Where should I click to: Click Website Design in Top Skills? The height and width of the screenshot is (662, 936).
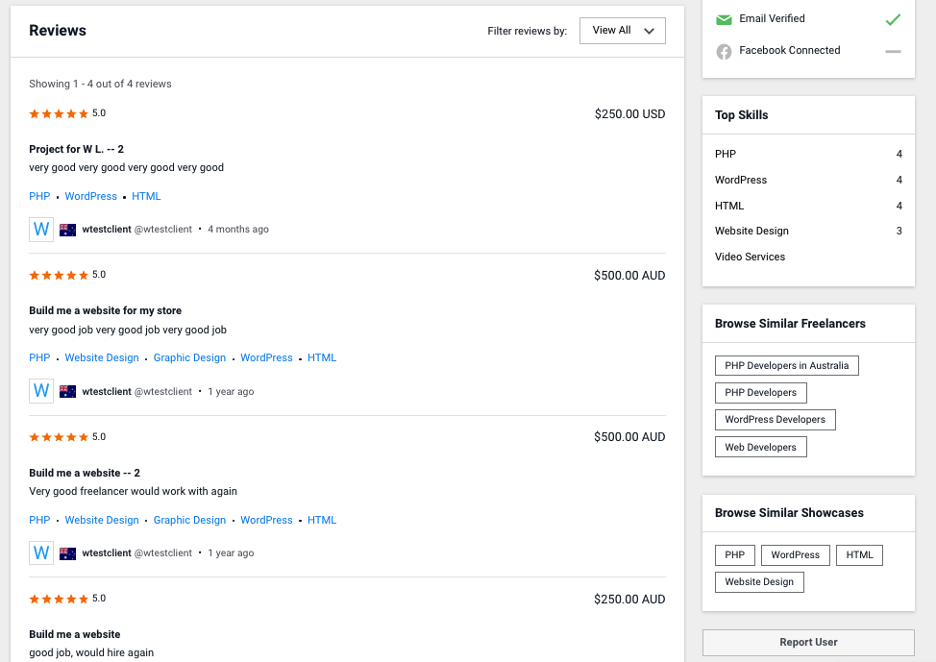[x=751, y=231]
